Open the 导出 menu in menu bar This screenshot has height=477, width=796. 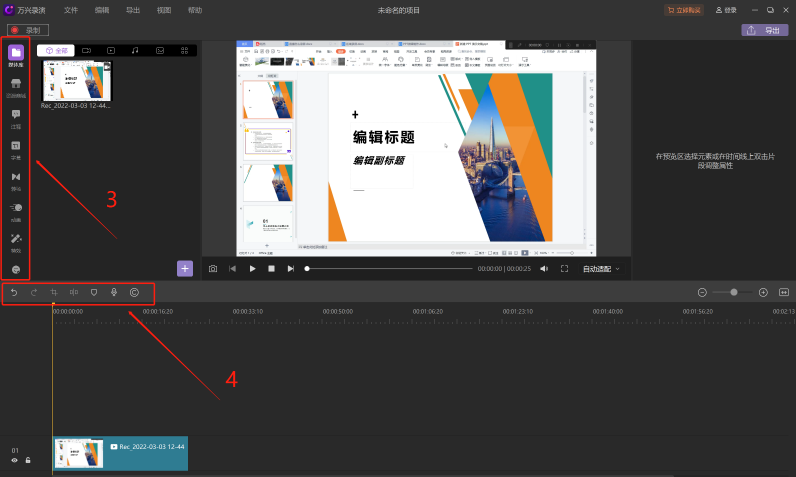[x=133, y=10]
